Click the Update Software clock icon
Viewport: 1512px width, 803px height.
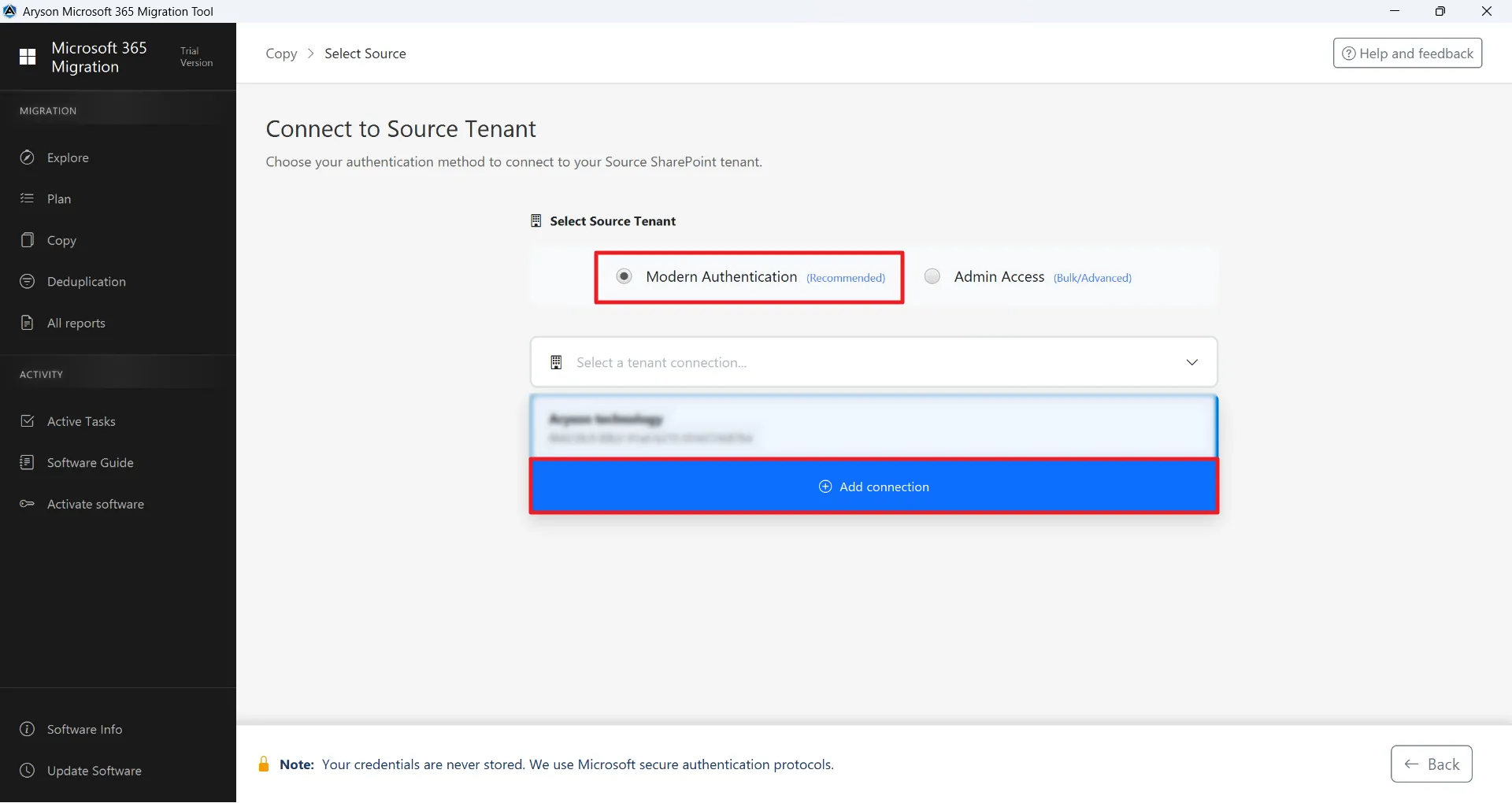(28, 771)
